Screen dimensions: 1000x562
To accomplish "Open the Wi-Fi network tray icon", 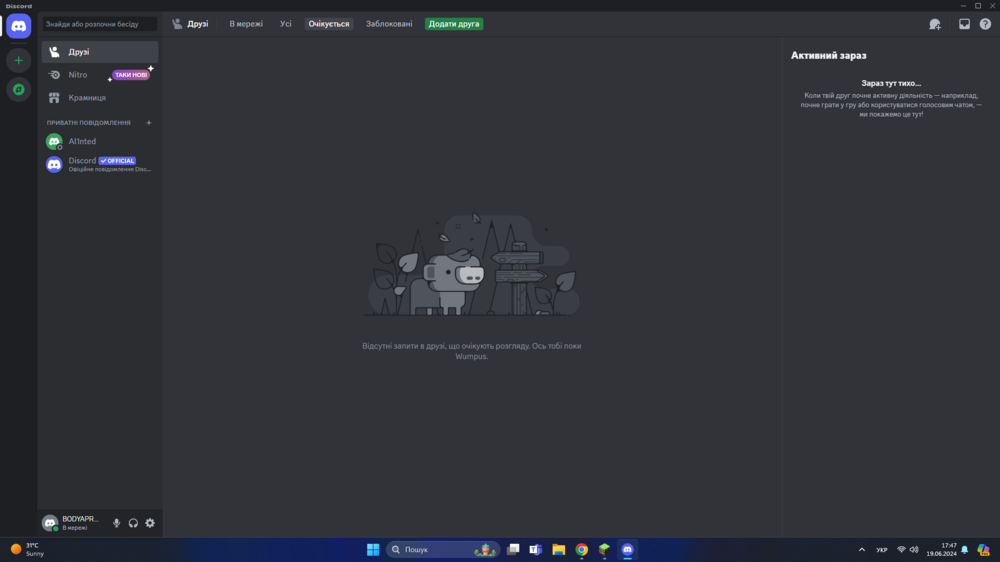I will coord(901,549).
